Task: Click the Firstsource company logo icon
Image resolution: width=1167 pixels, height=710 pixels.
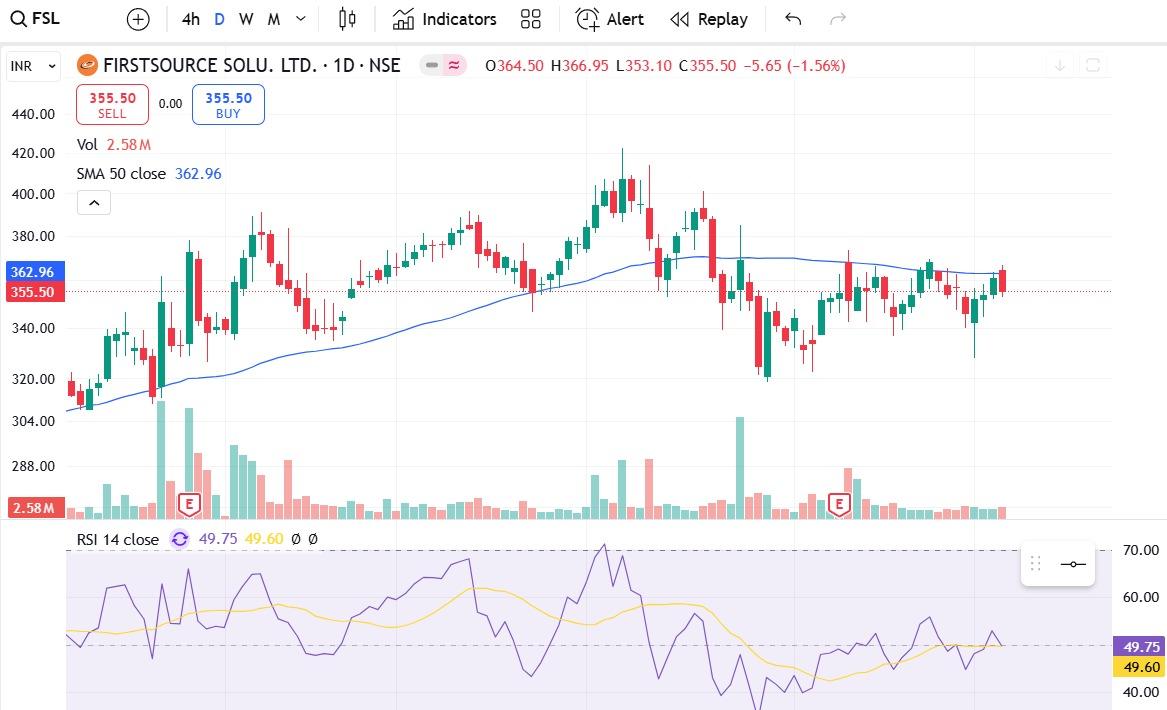Action: click(87, 65)
